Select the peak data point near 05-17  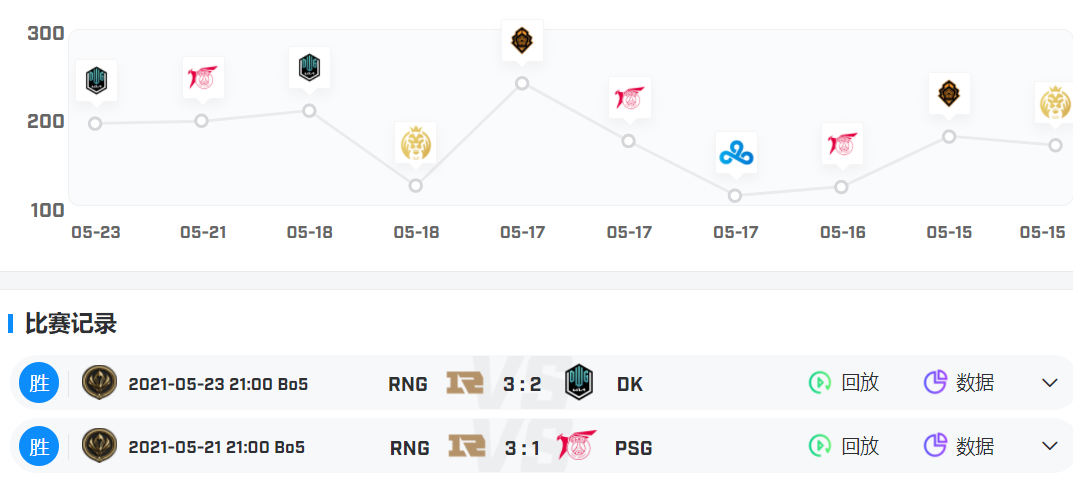522,83
